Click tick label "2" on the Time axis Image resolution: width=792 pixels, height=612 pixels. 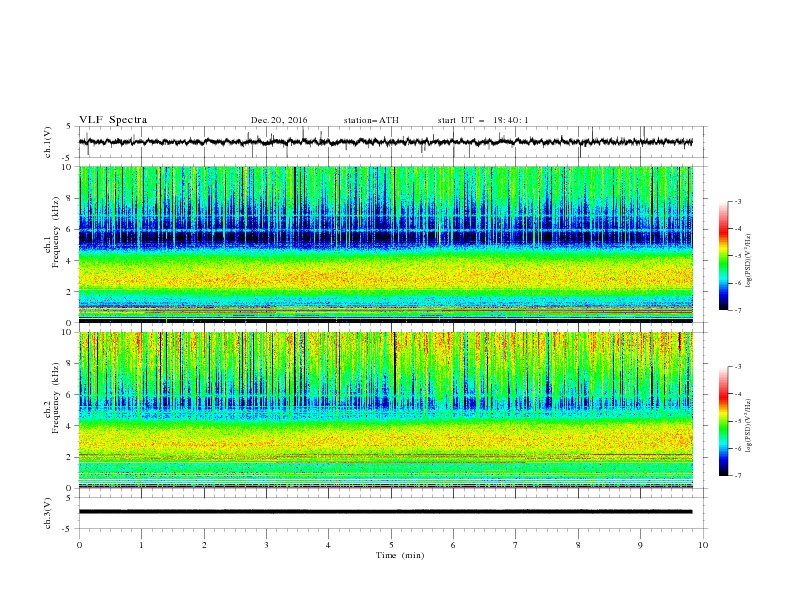pyautogui.click(x=204, y=545)
